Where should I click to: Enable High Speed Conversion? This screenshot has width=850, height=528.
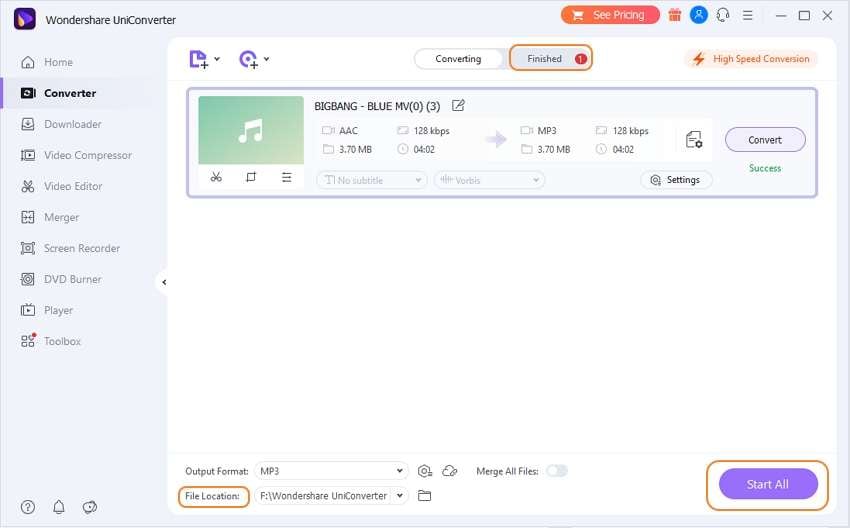coord(751,59)
